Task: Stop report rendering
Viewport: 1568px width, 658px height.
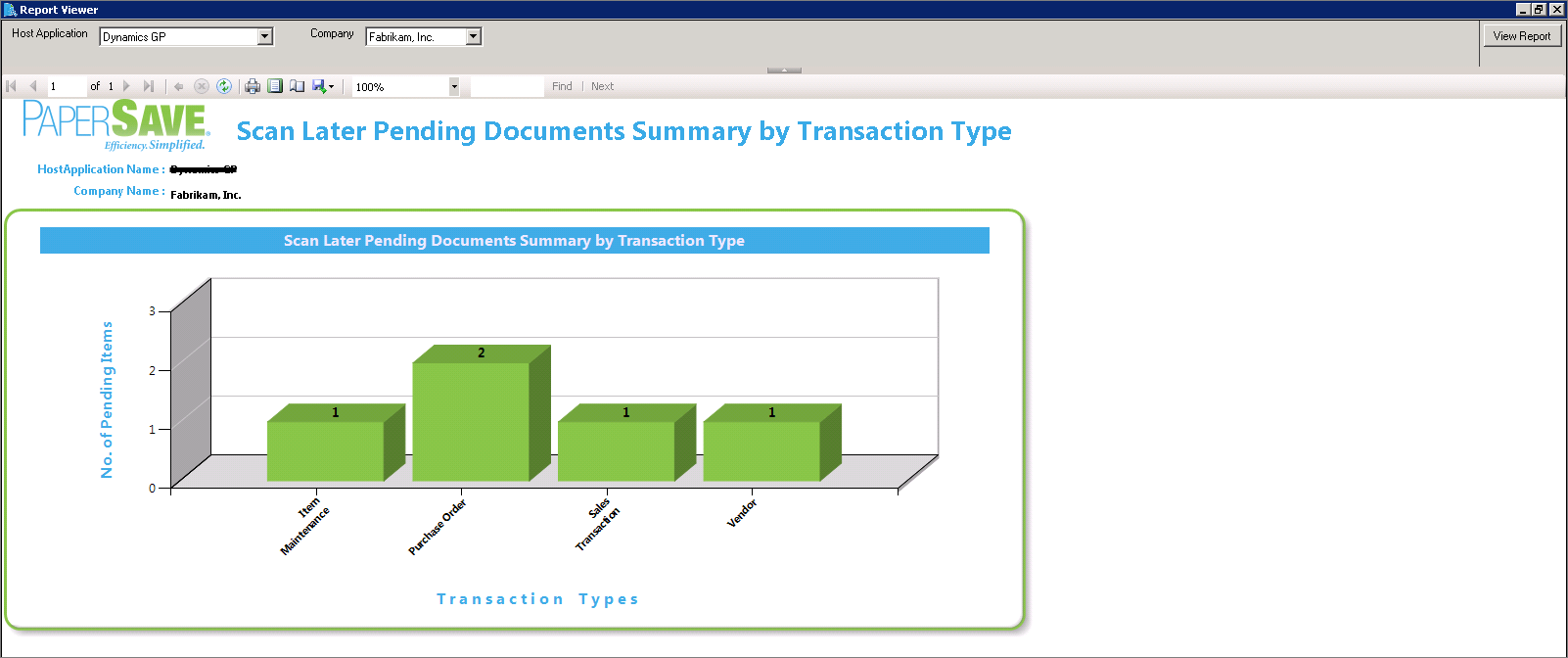Action: (x=202, y=86)
